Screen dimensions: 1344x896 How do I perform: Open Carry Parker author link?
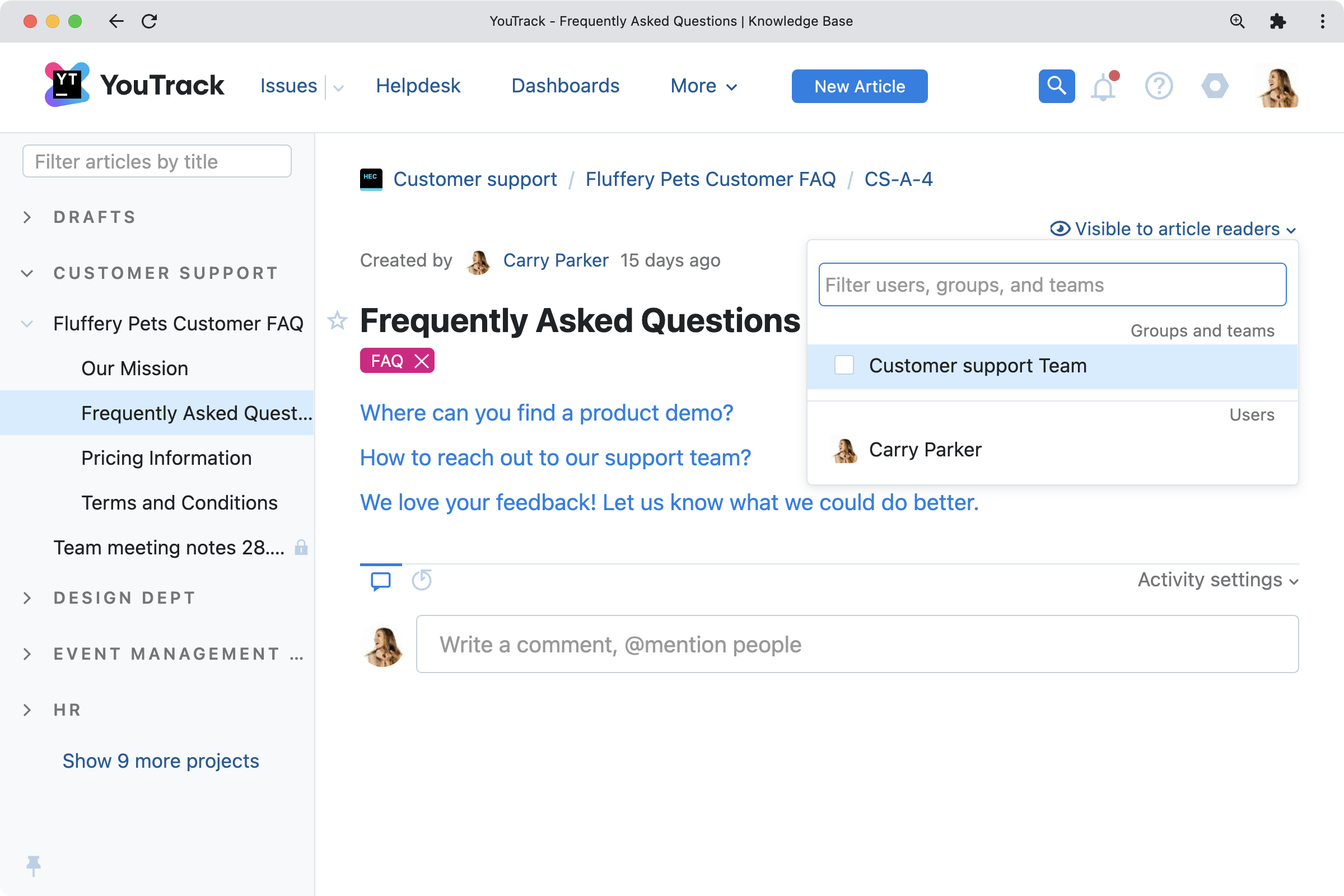[556, 260]
